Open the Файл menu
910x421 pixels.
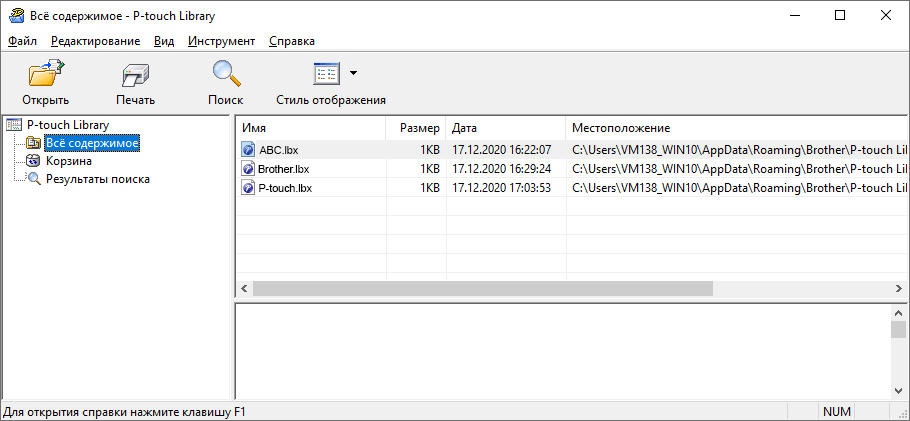[22, 41]
